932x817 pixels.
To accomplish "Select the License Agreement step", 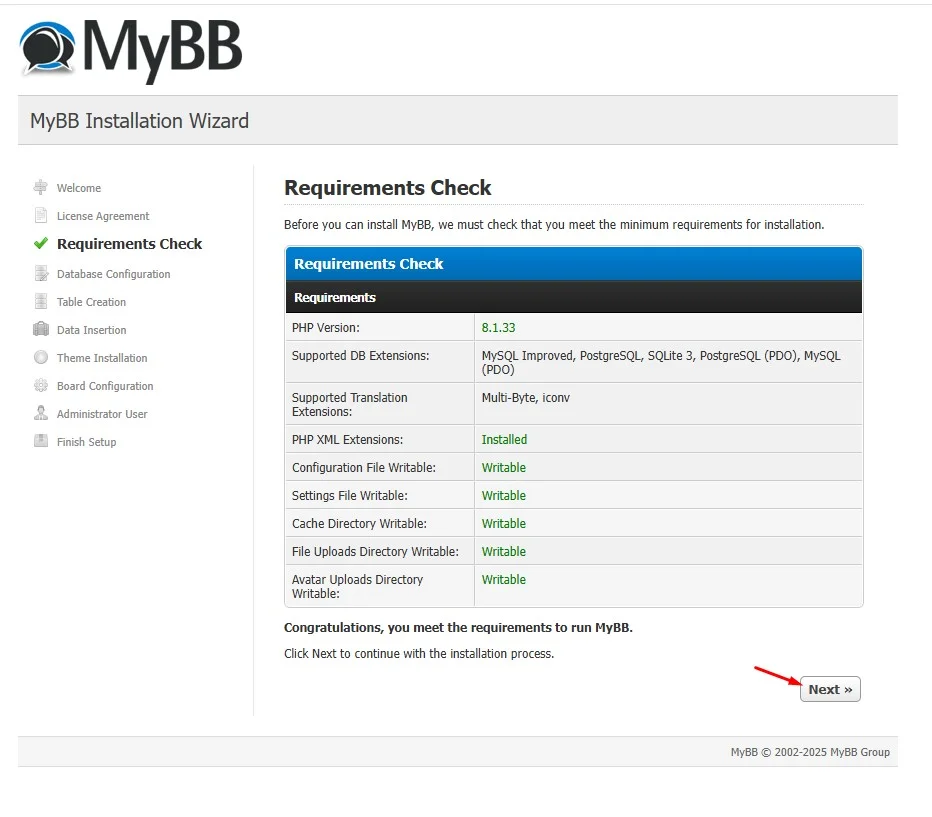I will [x=103, y=216].
